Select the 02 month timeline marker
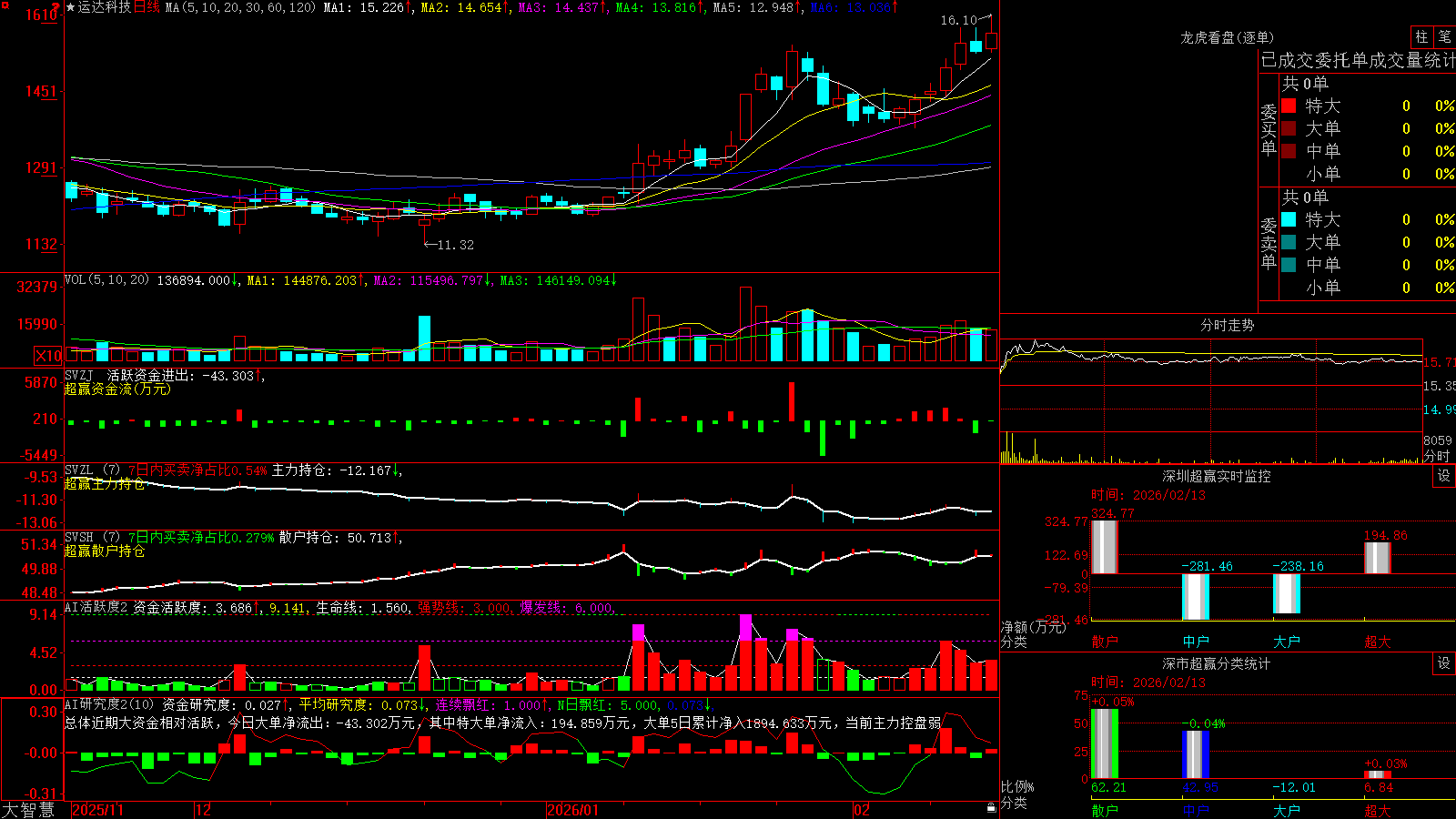The height and width of the screenshot is (819, 1456). tap(861, 810)
